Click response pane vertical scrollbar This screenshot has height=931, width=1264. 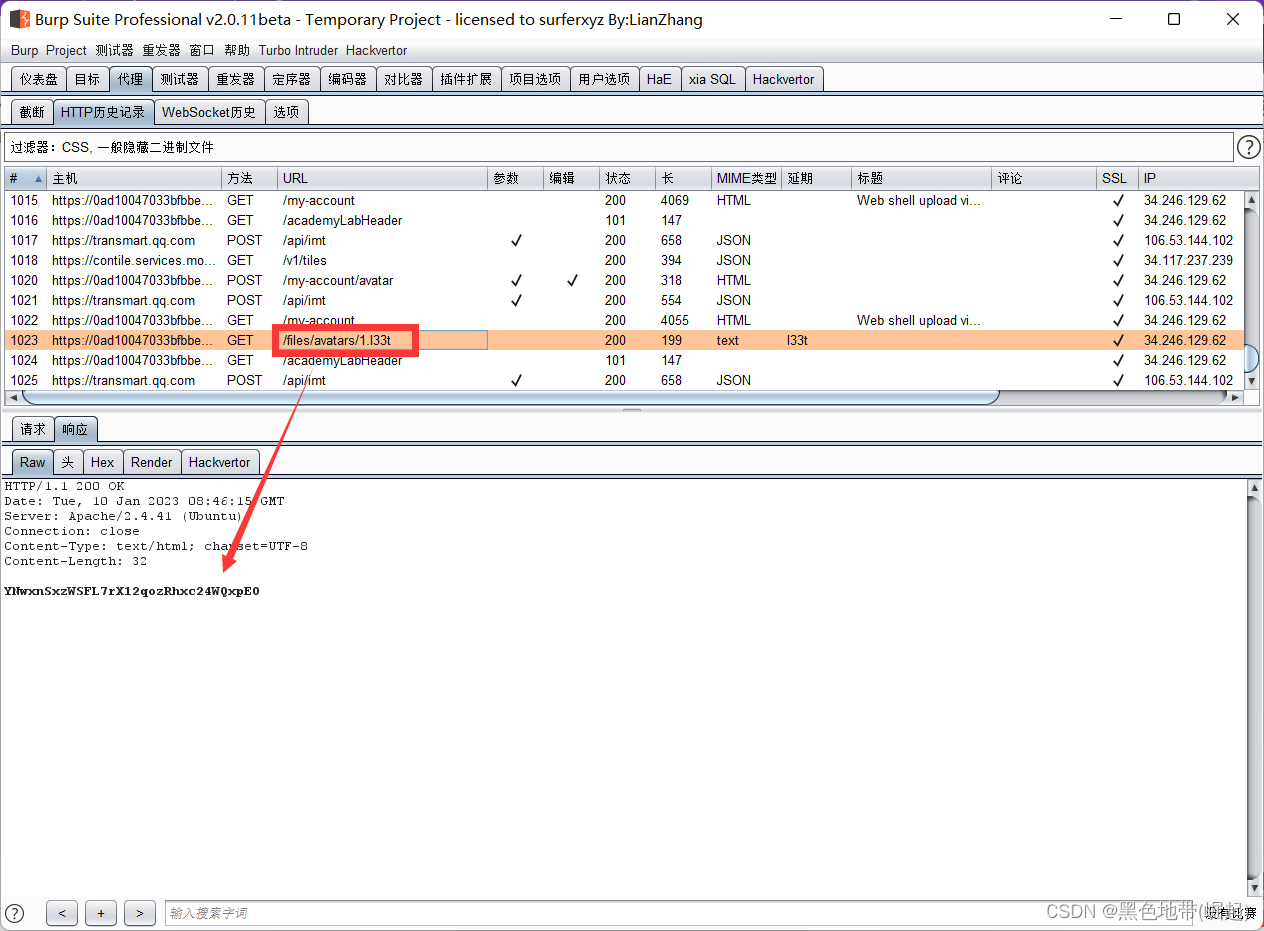[x=1254, y=687]
